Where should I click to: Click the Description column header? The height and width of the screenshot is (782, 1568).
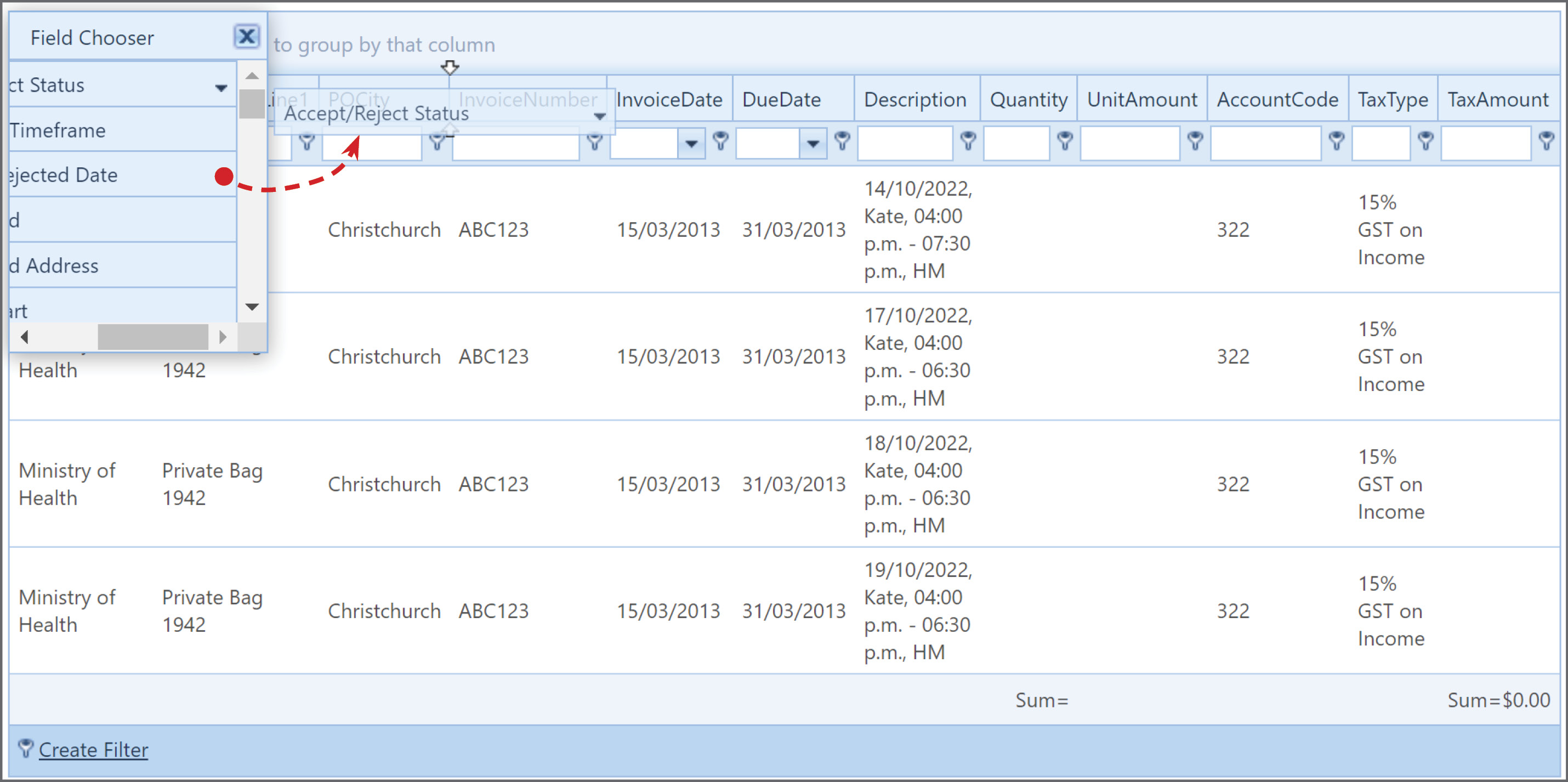(917, 99)
